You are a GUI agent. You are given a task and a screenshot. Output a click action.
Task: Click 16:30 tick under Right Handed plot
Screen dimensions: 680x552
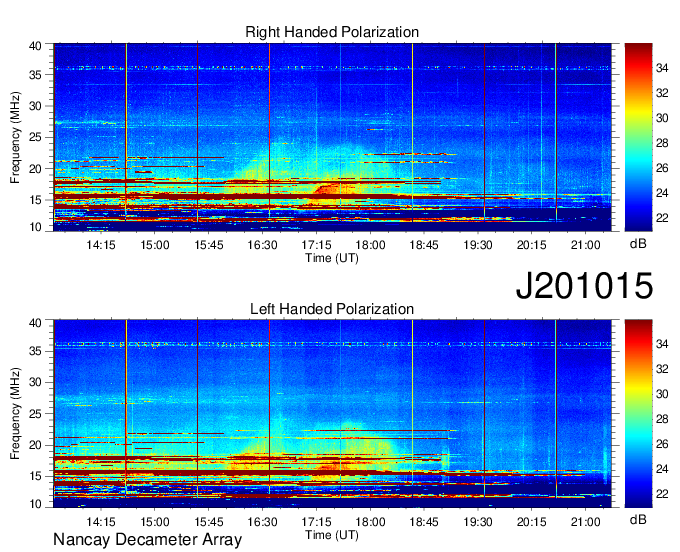(262, 245)
